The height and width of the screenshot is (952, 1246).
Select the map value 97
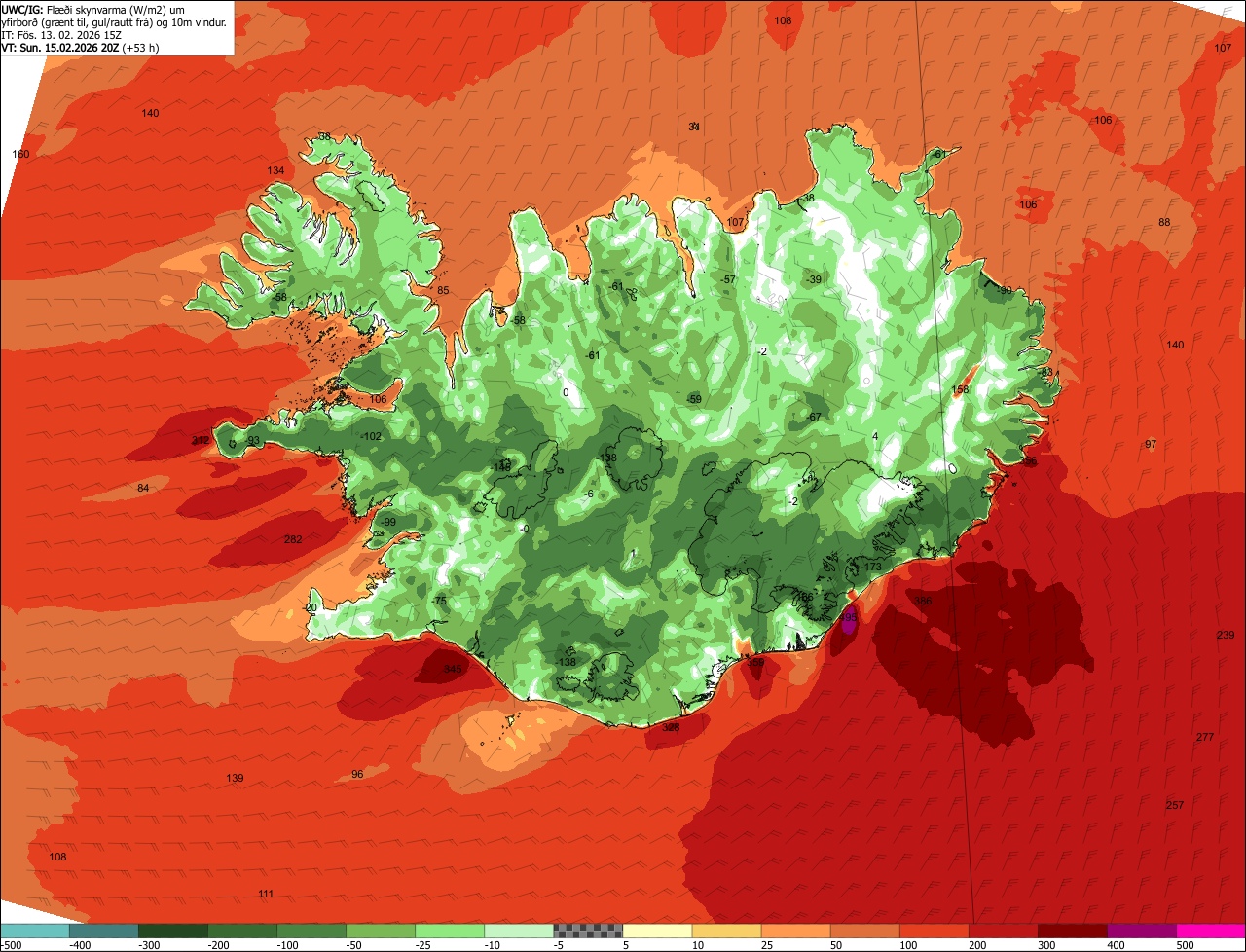click(1151, 445)
